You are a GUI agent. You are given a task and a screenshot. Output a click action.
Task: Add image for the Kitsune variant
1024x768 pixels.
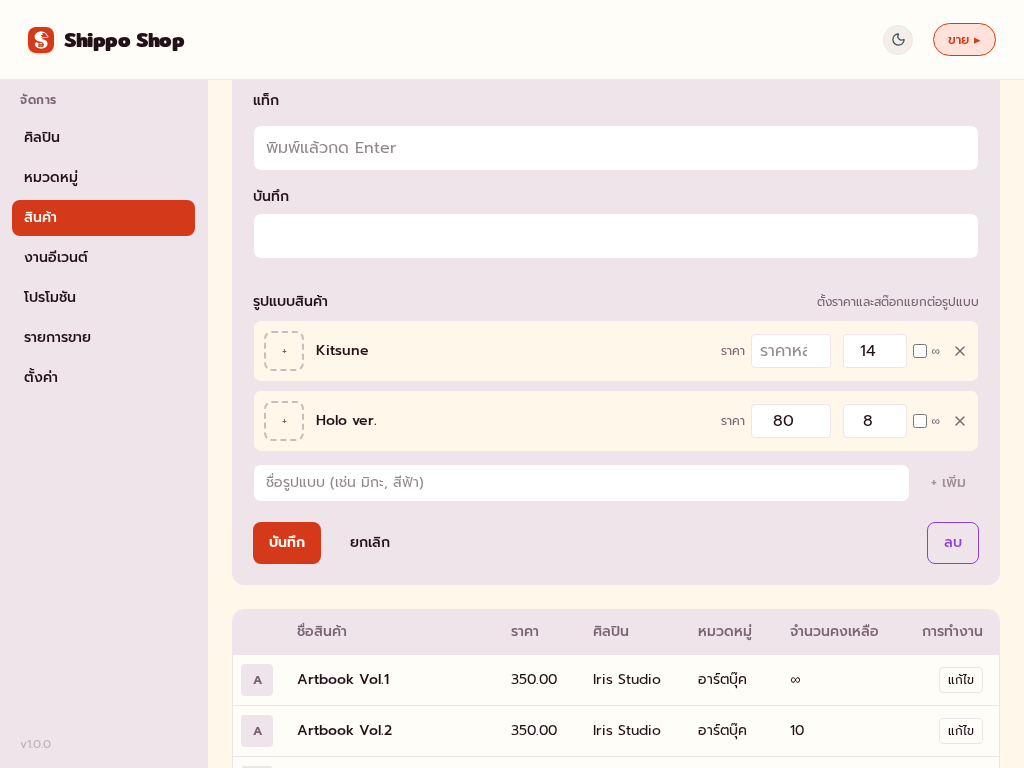(x=284, y=351)
